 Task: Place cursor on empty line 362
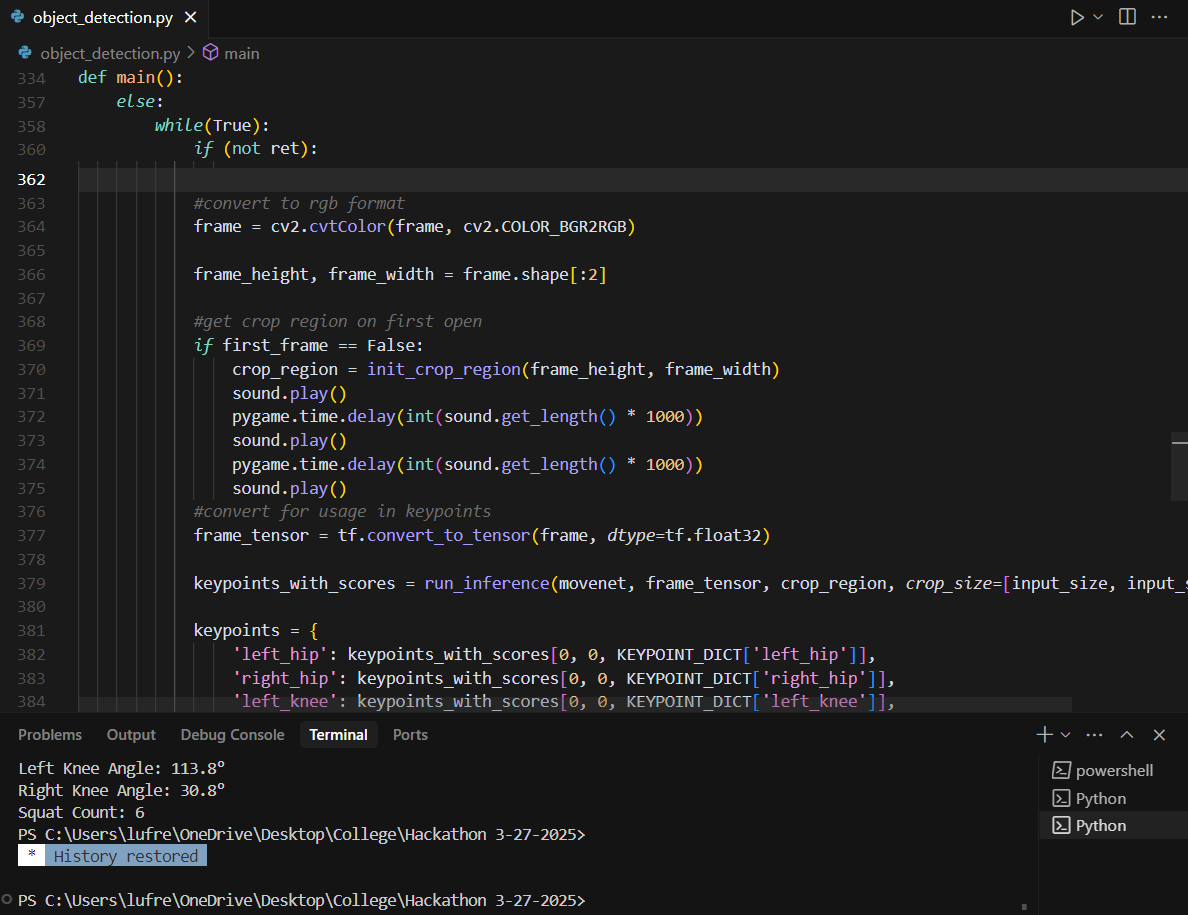(633, 180)
